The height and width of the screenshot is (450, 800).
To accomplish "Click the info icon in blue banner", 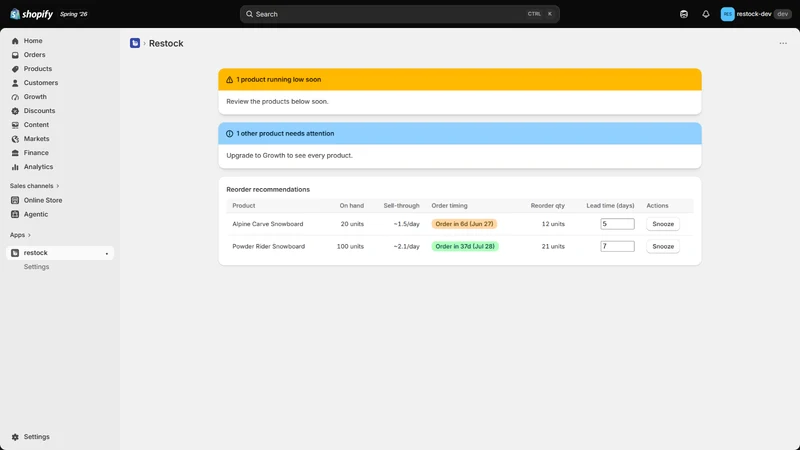I will click(230, 134).
